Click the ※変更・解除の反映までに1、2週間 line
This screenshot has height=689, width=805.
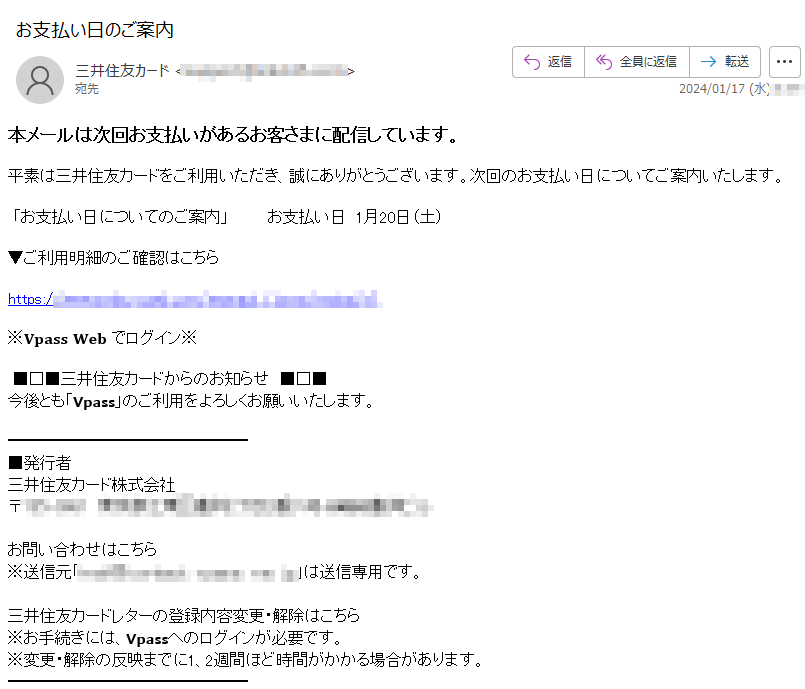tap(245, 659)
